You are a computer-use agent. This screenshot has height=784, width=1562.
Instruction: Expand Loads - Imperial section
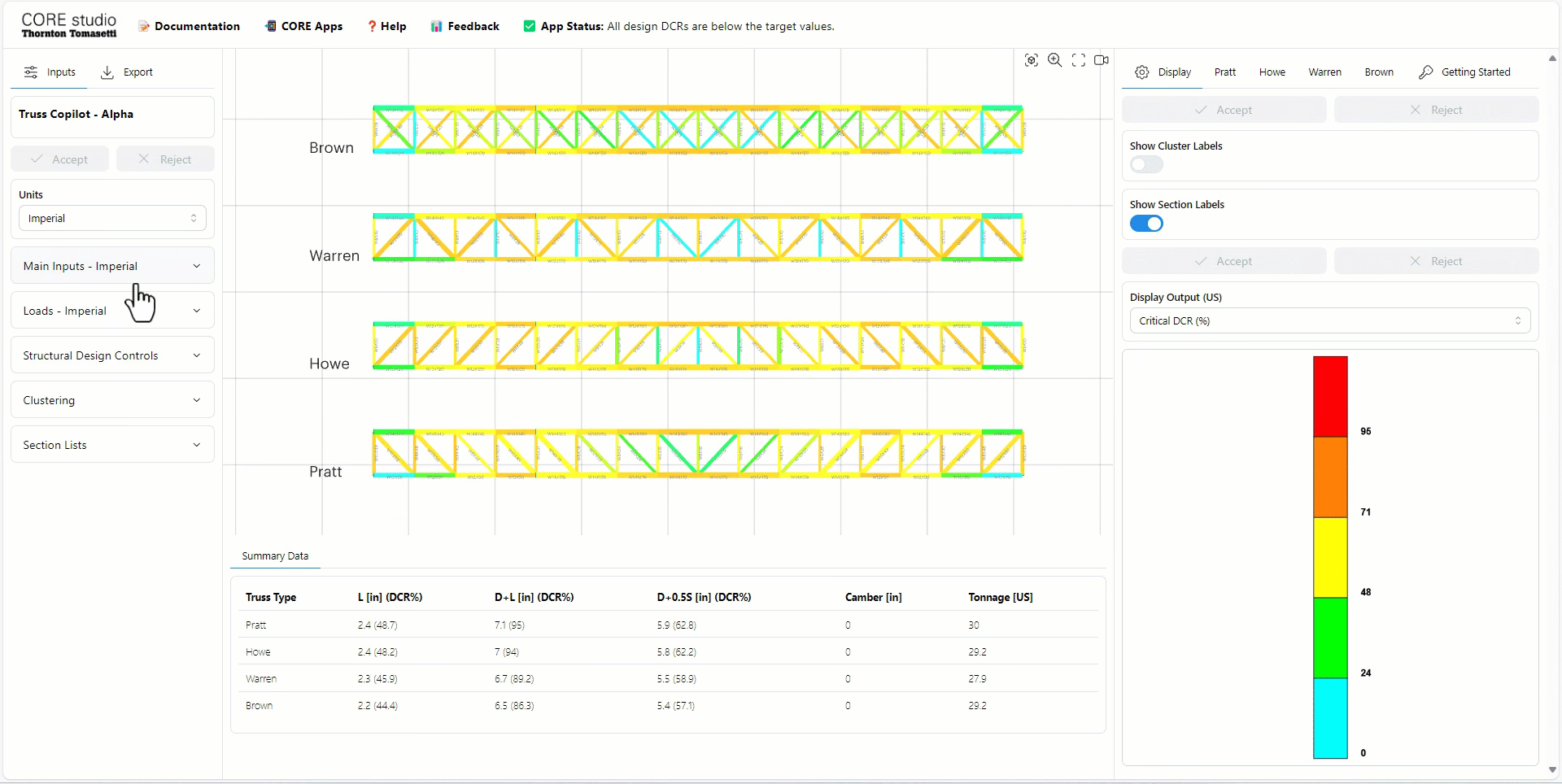[112, 311]
